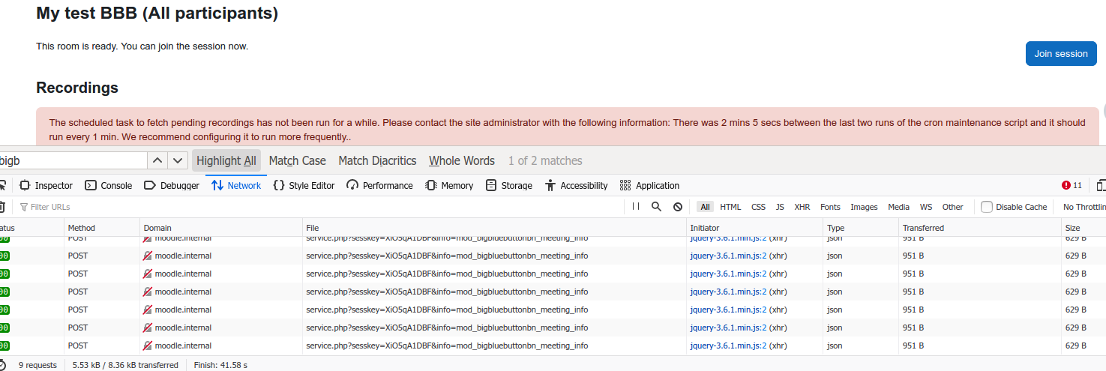Viewport: 1106px width, 371px height.
Task: Click the "9 requests" status text
Action: point(37,365)
